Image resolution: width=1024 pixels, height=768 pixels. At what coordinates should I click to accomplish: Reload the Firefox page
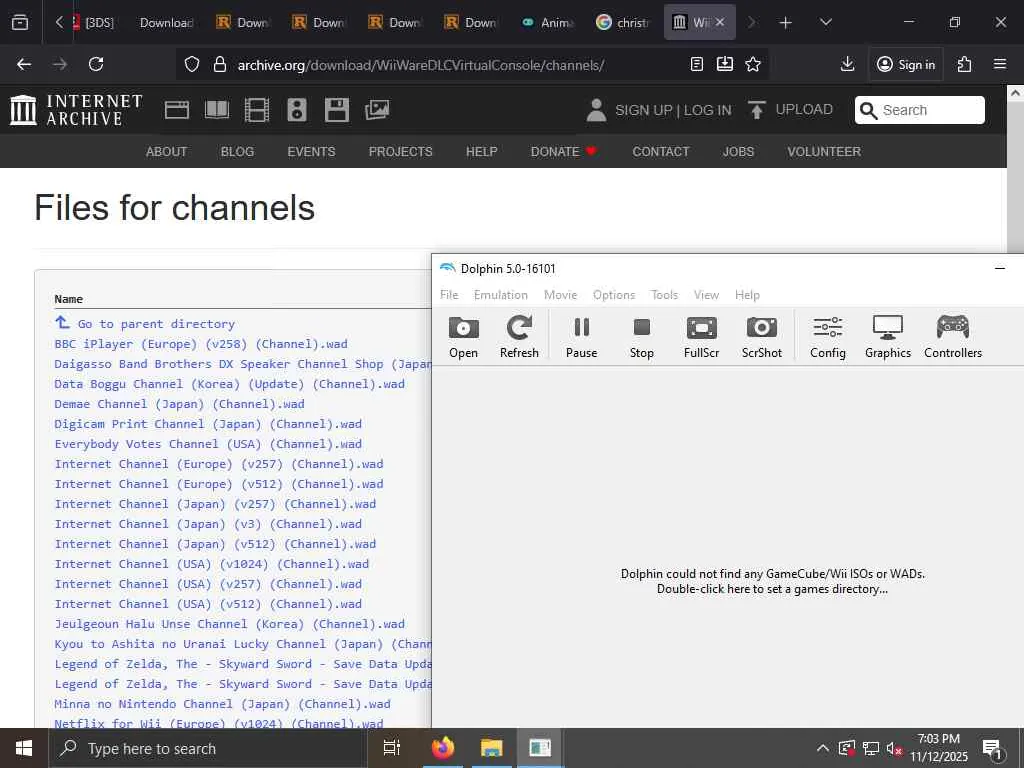coord(96,64)
